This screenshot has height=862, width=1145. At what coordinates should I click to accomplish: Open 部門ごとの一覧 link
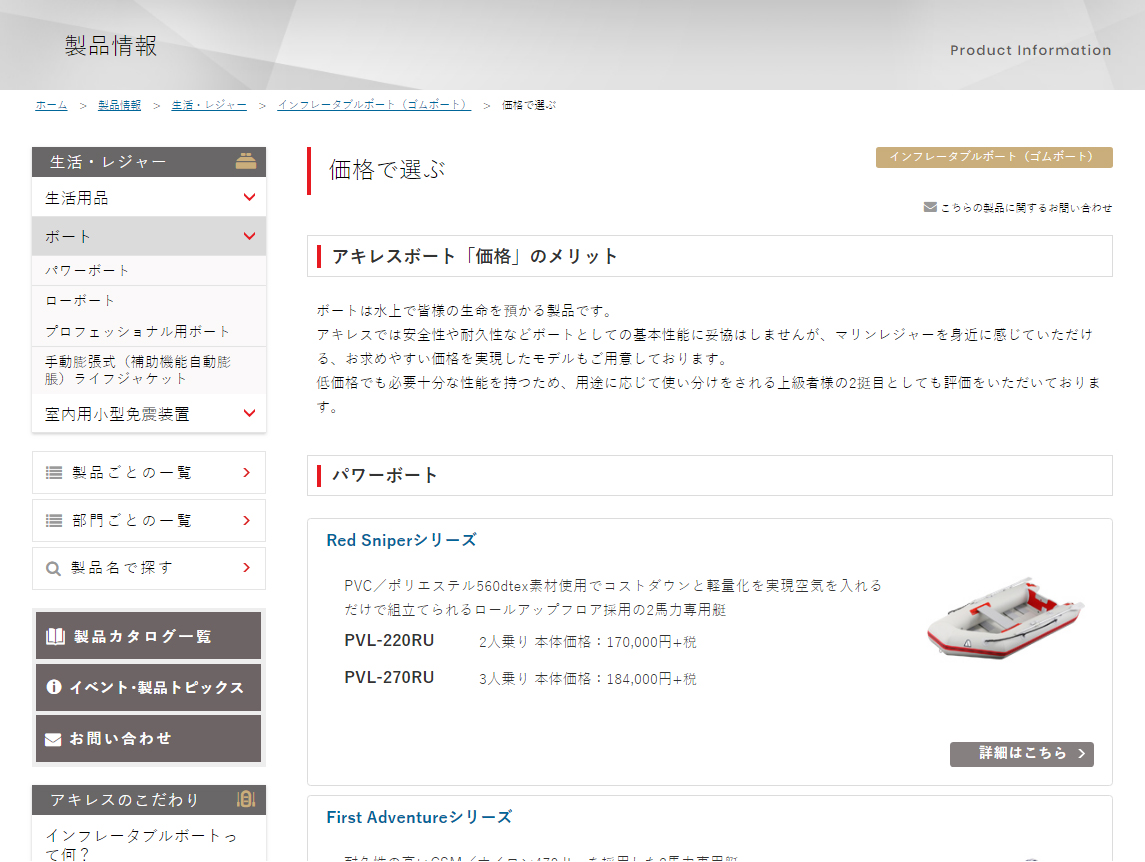point(149,521)
